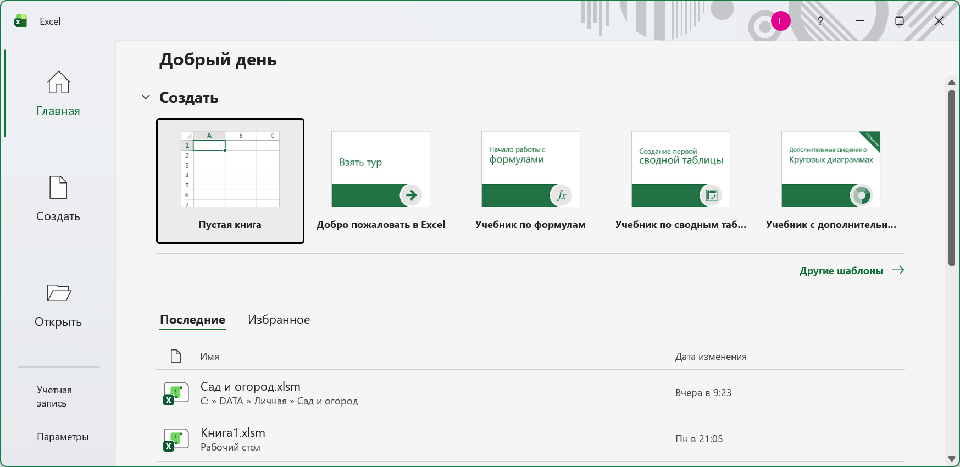Image resolution: width=960 pixels, height=467 pixels.
Task: Click the Книга1.xlsm file icon
Action: tap(175, 439)
